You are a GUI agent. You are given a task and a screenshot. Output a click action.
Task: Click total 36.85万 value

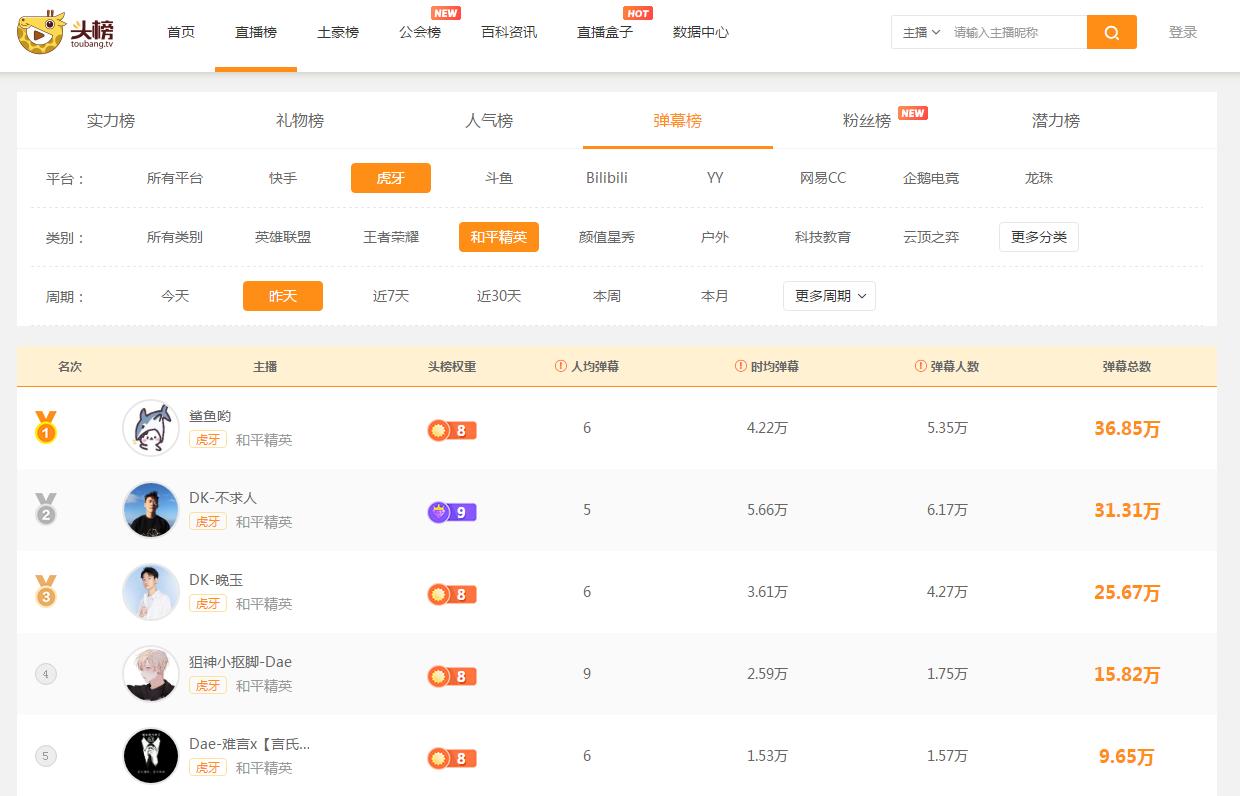(x=1127, y=428)
